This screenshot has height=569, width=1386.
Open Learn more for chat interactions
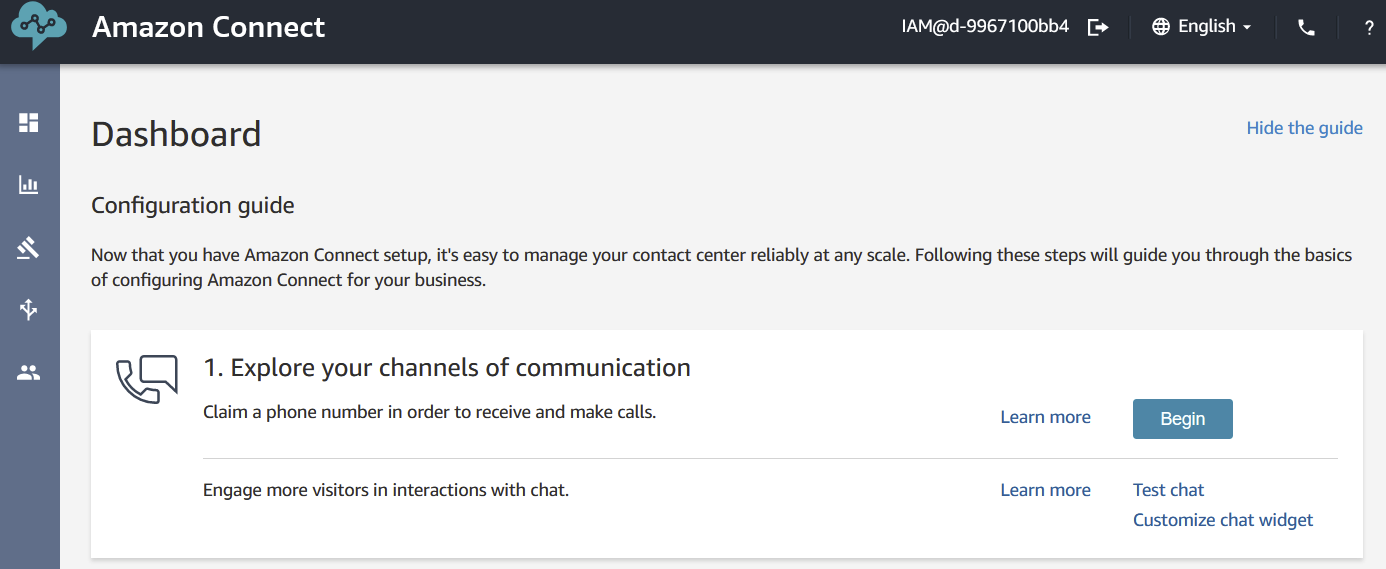point(1045,490)
